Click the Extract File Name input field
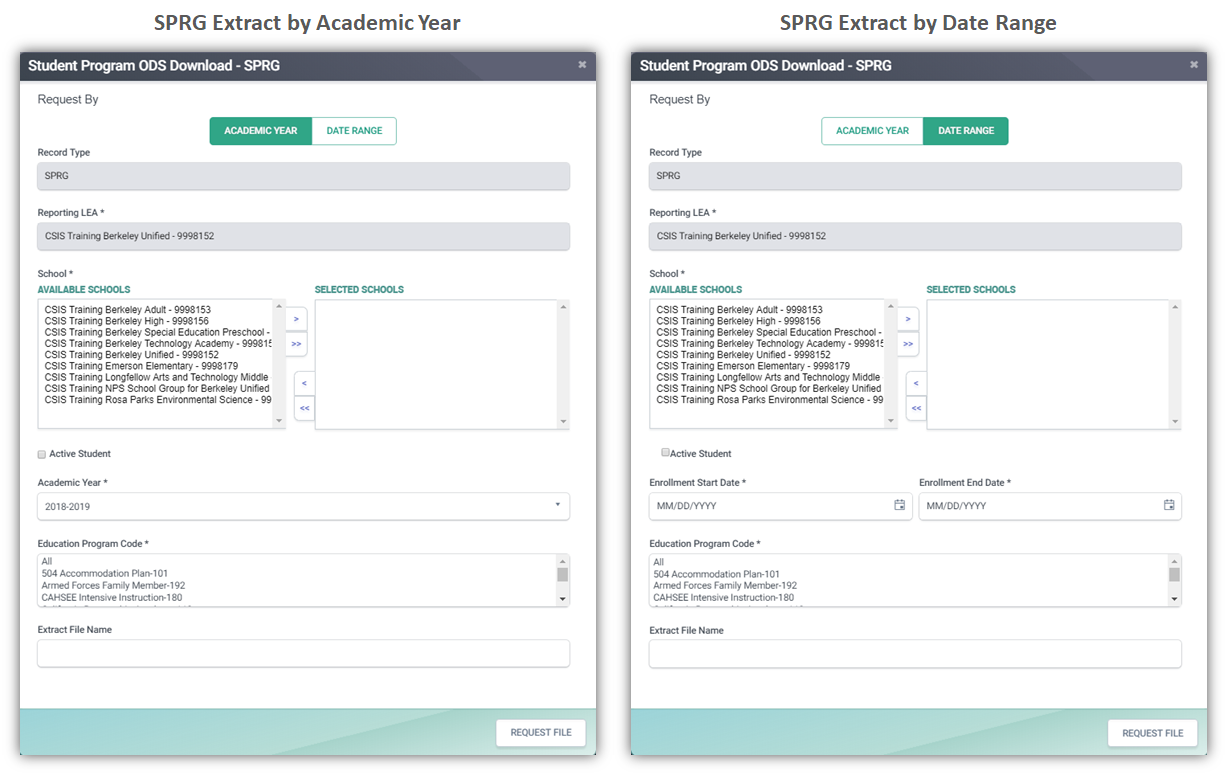 [303, 653]
